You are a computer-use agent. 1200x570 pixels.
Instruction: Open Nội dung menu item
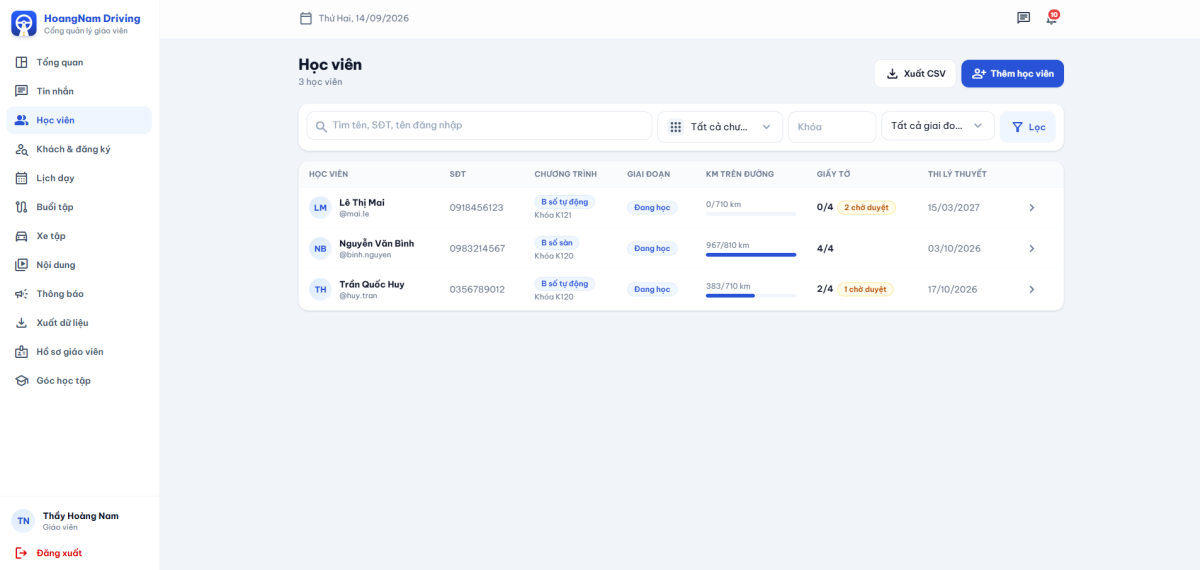(x=79, y=265)
